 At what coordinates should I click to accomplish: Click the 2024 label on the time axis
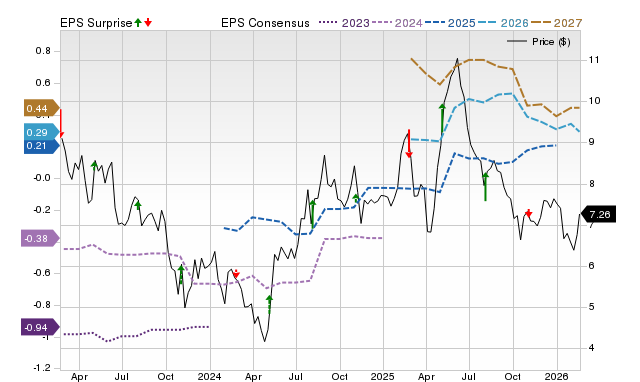209,376
